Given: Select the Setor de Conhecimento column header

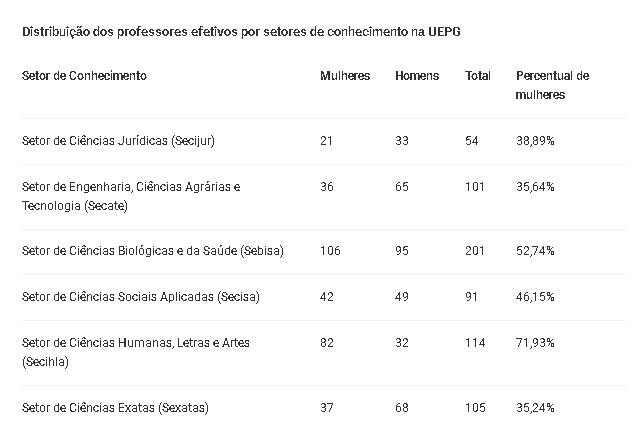Looking at the screenshot, I should (x=84, y=76).
